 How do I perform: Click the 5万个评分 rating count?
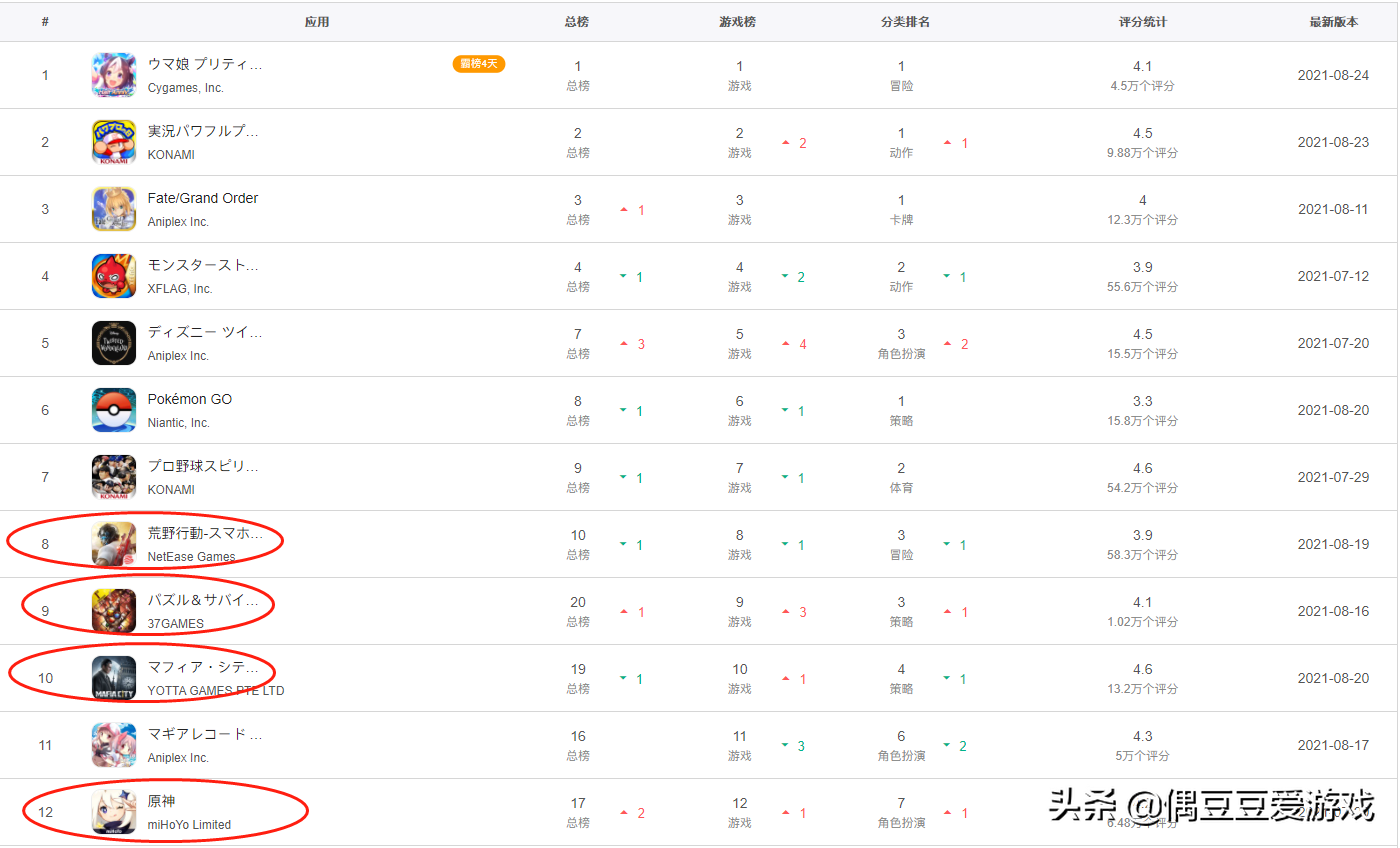click(x=1143, y=756)
